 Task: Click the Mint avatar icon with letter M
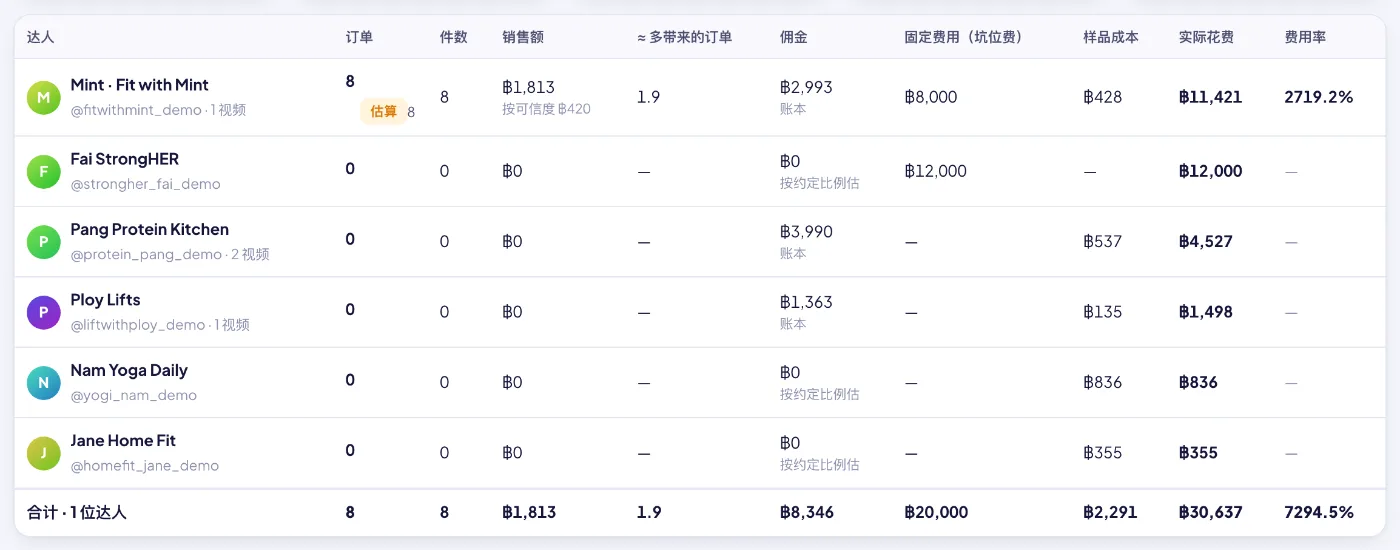coord(43,97)
